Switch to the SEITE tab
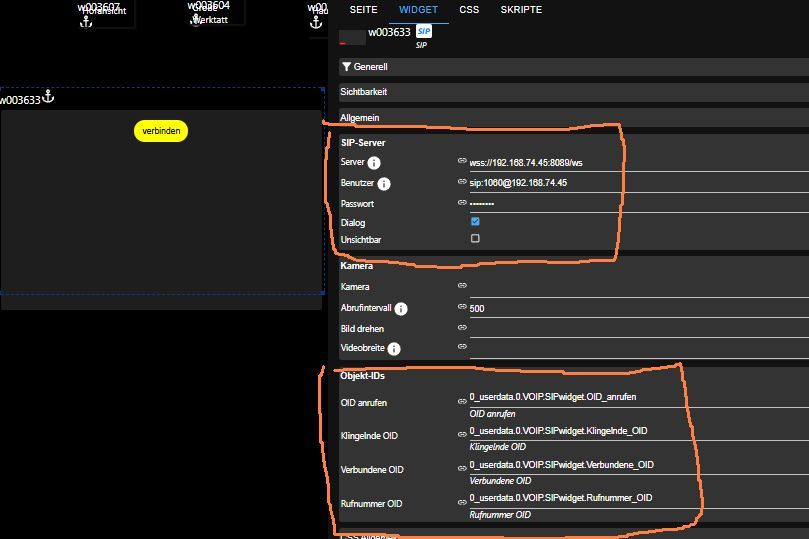 click(363, 10)
